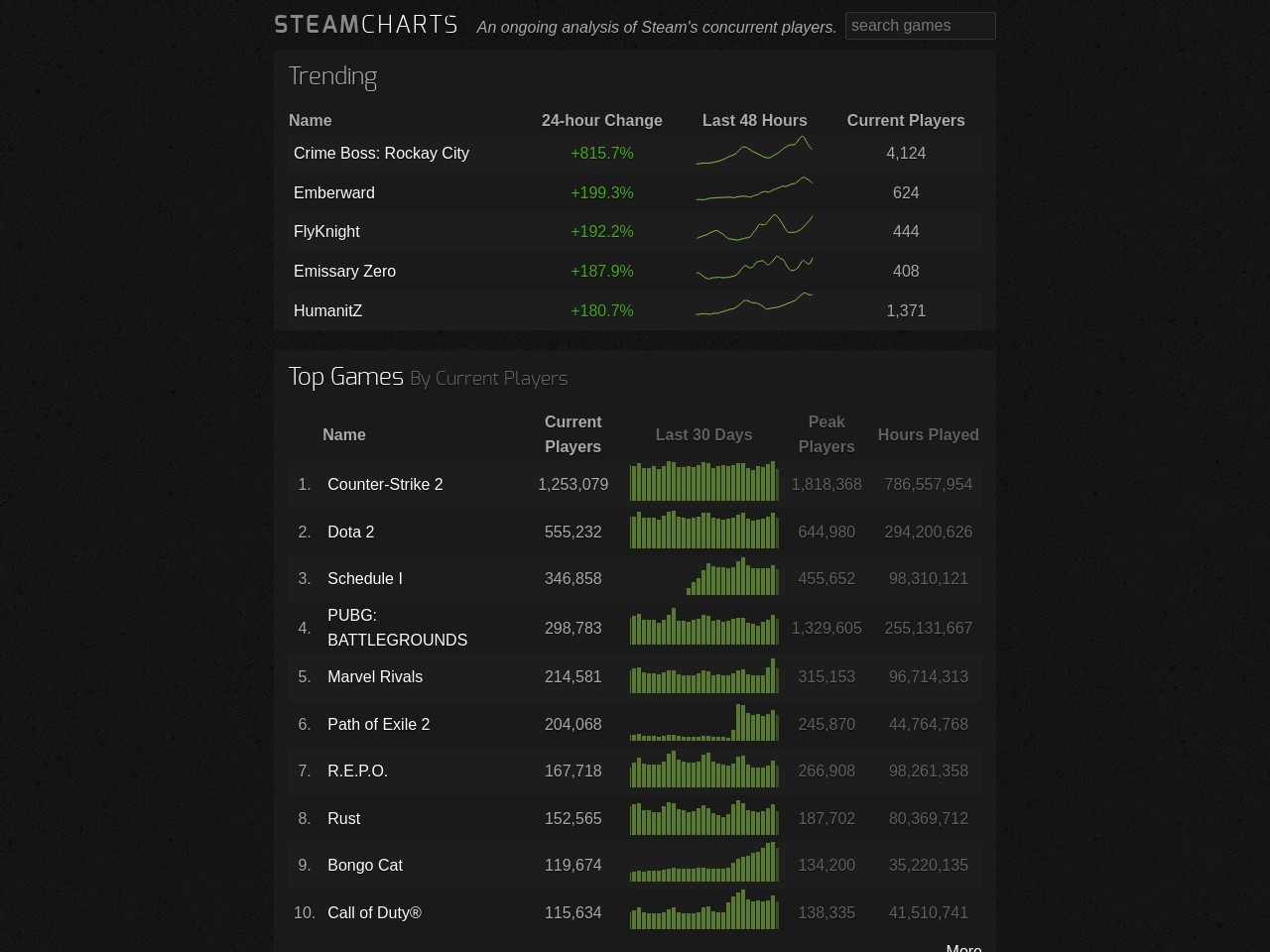Screen dimensions: 1270x952
Task: Open R.E.P.O. stats page
Action: point(357,771)
